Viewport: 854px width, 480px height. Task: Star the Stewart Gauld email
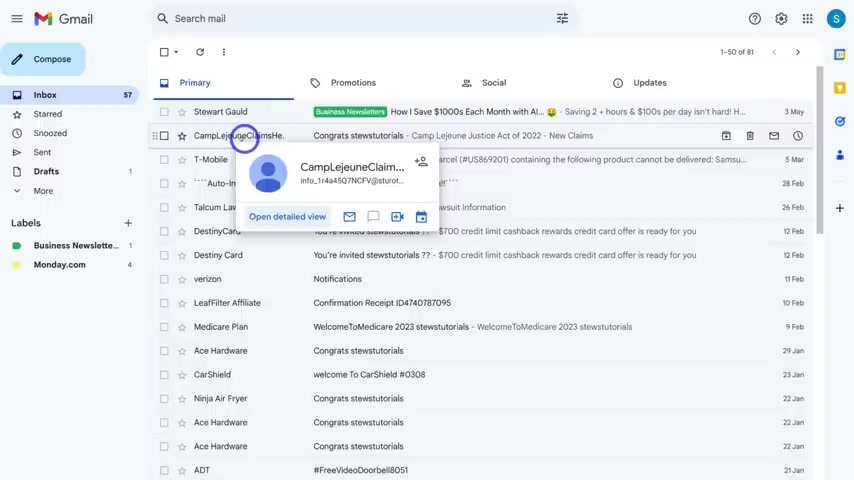pyautogui.click(x=182, y=112)
